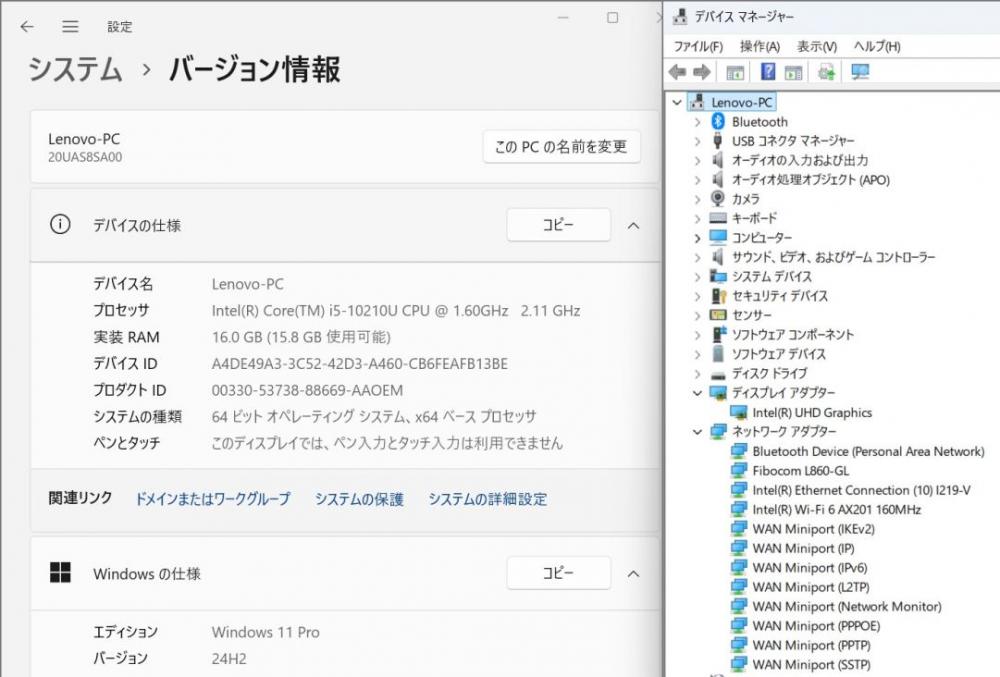Click the software components (ソフトウェア コンポーネント) icon
Image resolution: width=1000 pixels, height=677 pixels.
click(719, 334)
